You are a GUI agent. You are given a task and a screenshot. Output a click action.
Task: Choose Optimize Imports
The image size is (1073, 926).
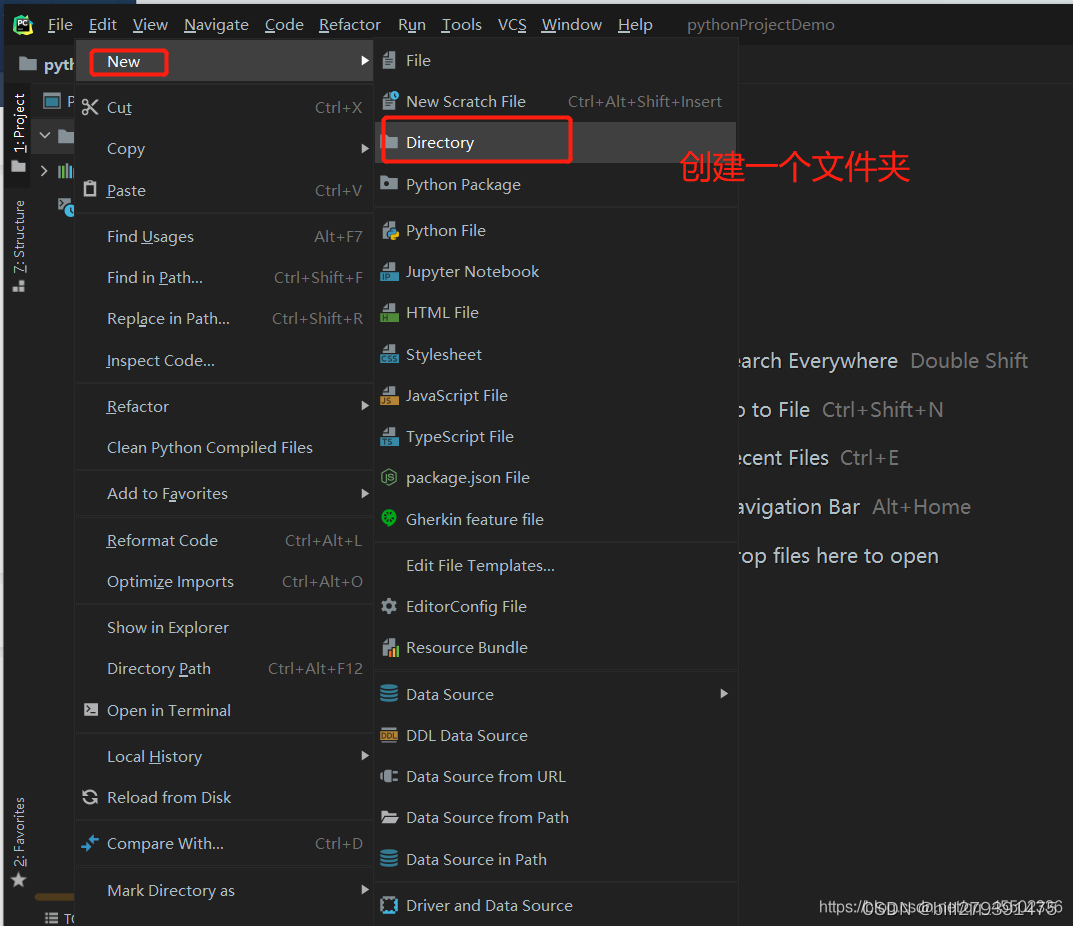click(225, 582)
